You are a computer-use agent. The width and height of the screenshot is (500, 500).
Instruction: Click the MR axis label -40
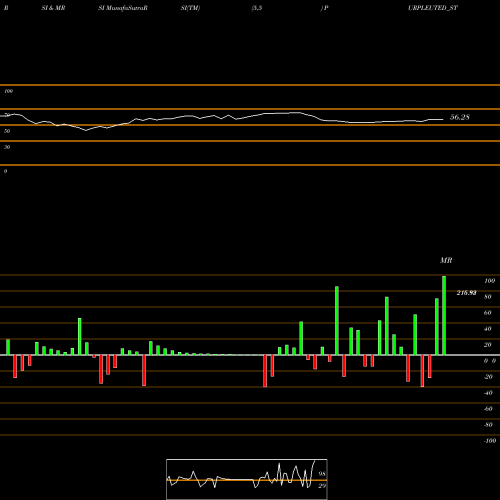click(x=488, y=393)
